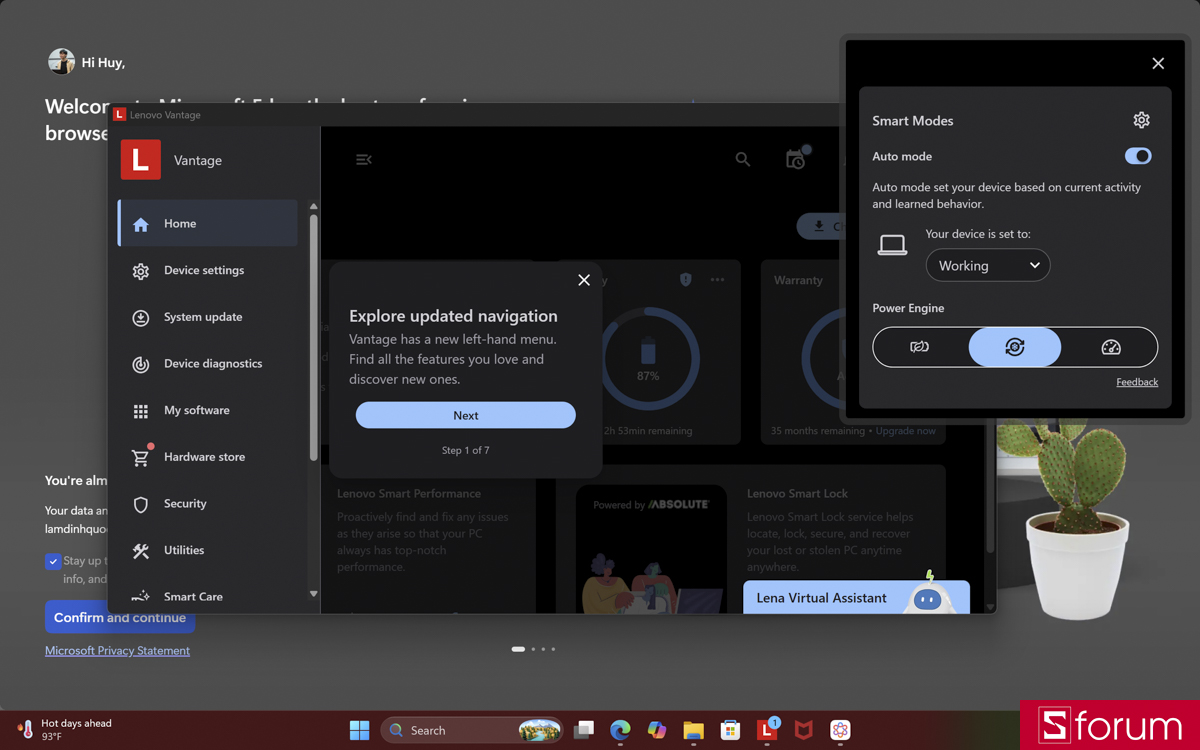The image size is (1200, 750).
Task: Expand the Working device mode dropdown
Action: point(988,265)
